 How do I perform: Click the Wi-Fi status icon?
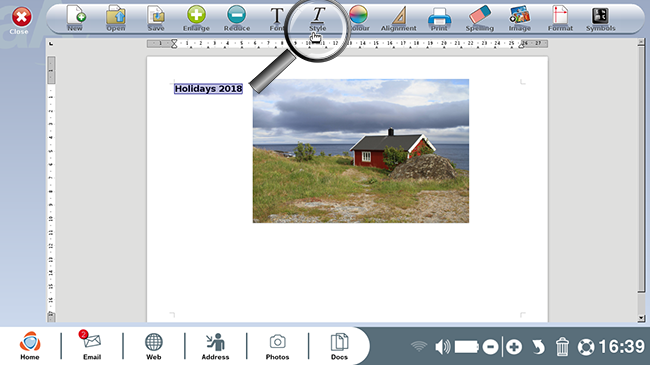(x=419, y=346)
